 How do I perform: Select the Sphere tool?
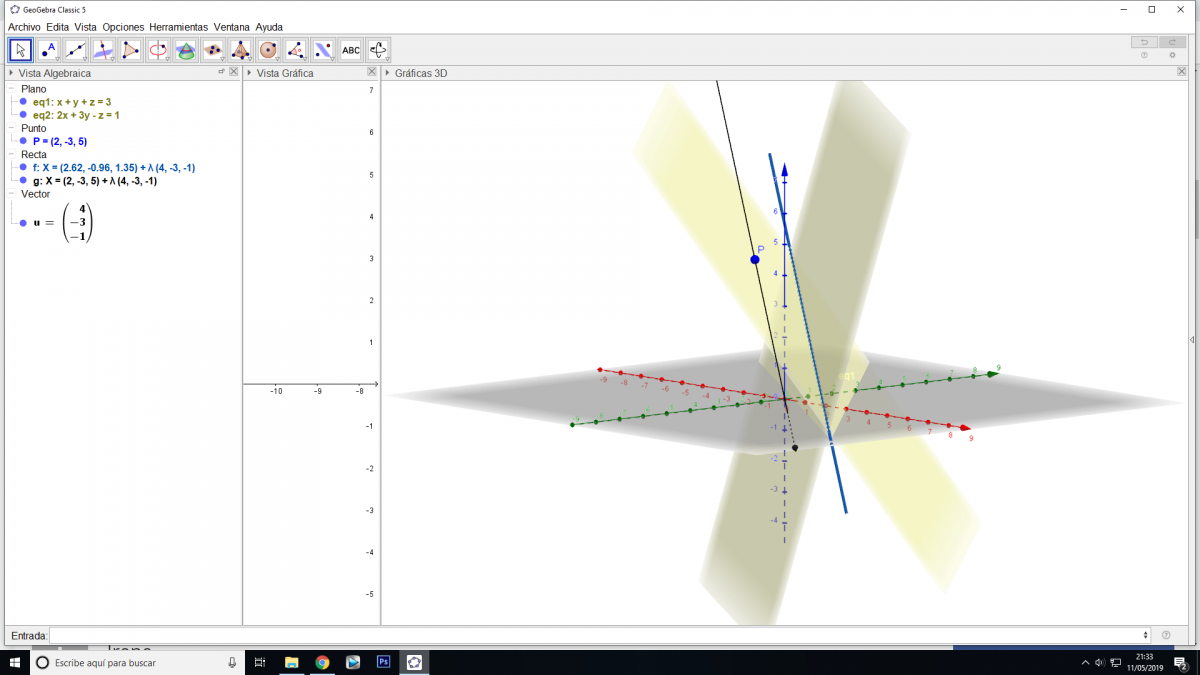[268, 50]
